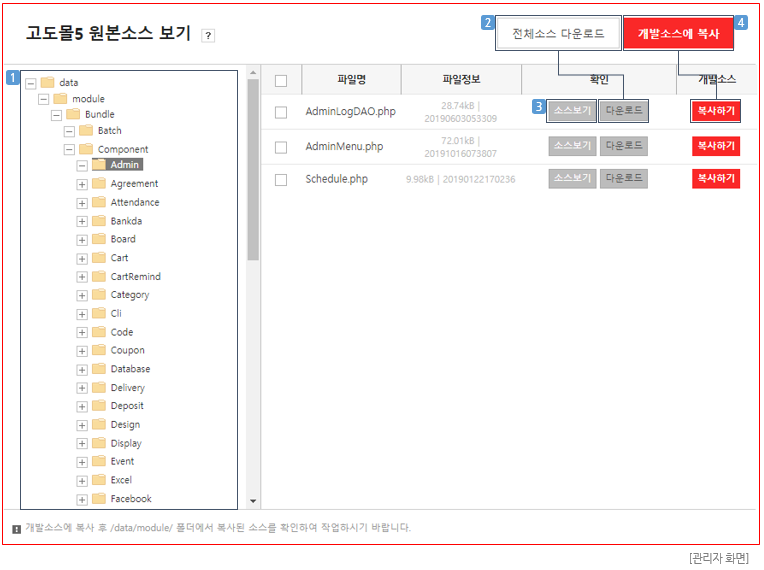Image resolution: width=764 pixels, height=570 pixels.
Task: Click the Design folder icon
Action: pyautogui.click(x=99, y=424)
